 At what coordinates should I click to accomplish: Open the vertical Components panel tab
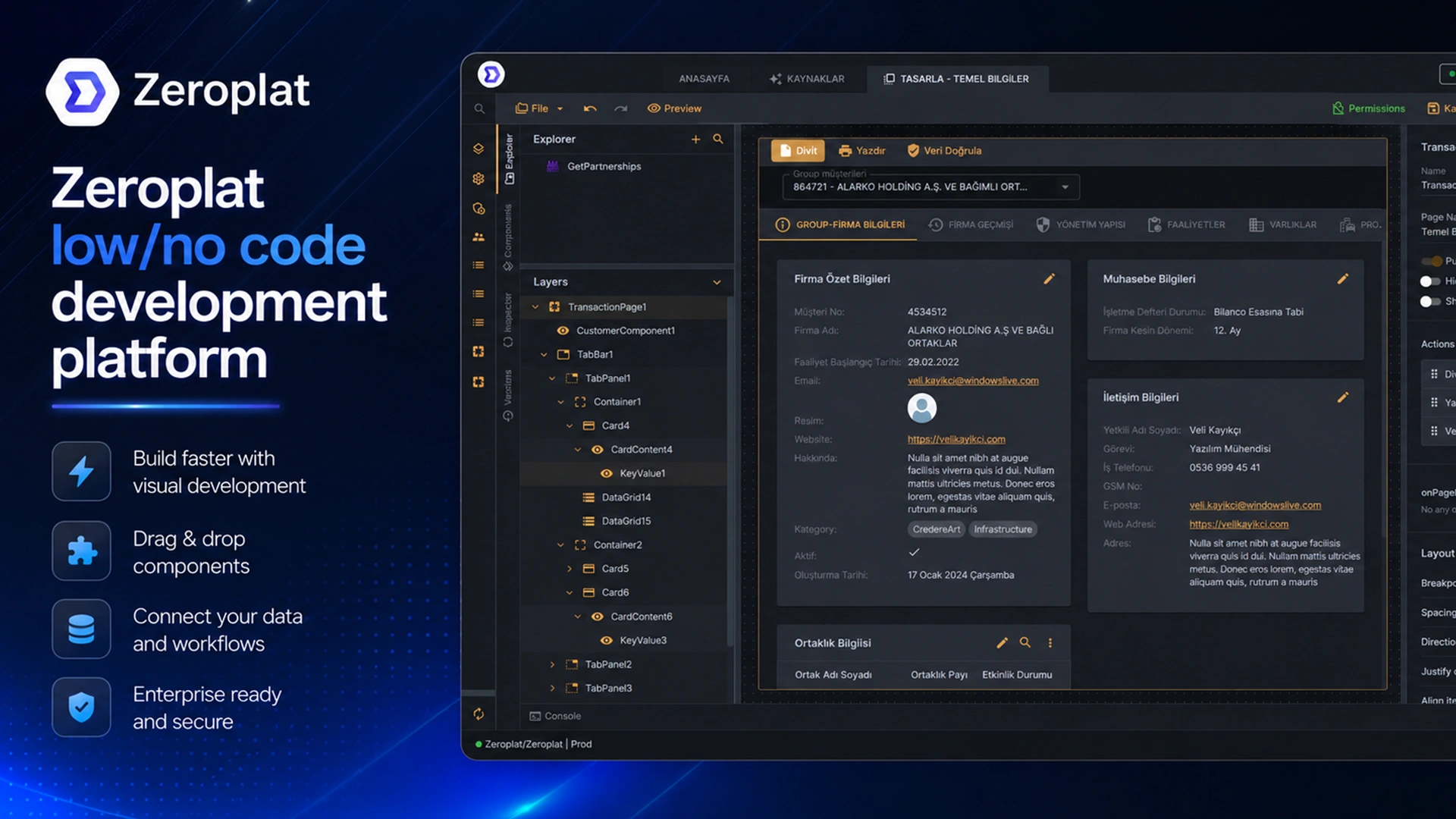(508, 237)
